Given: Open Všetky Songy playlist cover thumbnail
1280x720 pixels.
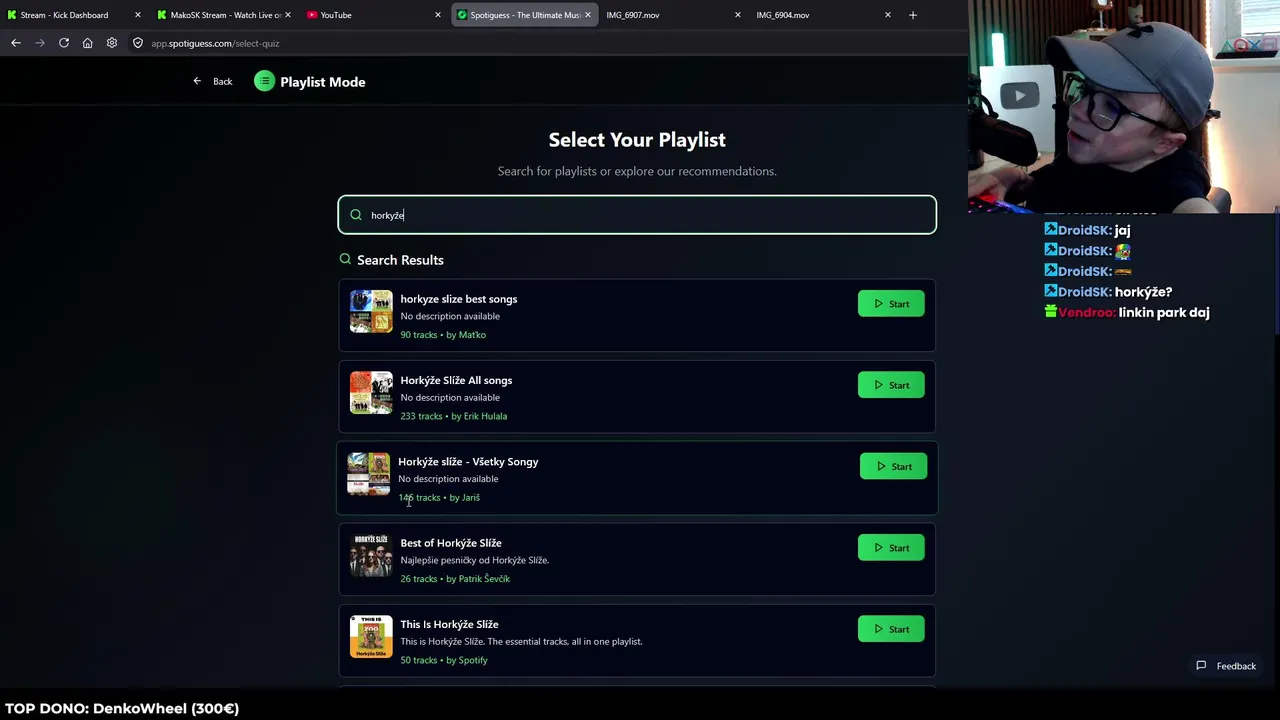Looking at the screenshot, I should (x=369, y=474).
